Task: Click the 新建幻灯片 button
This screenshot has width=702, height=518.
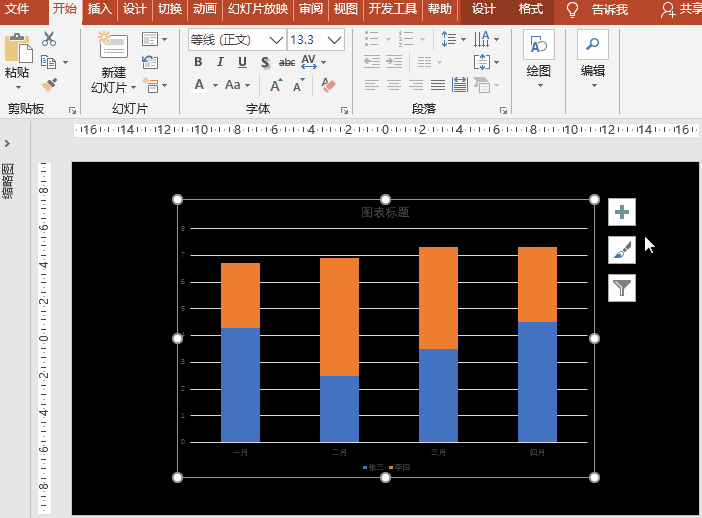Action: [x=113, y=63]
